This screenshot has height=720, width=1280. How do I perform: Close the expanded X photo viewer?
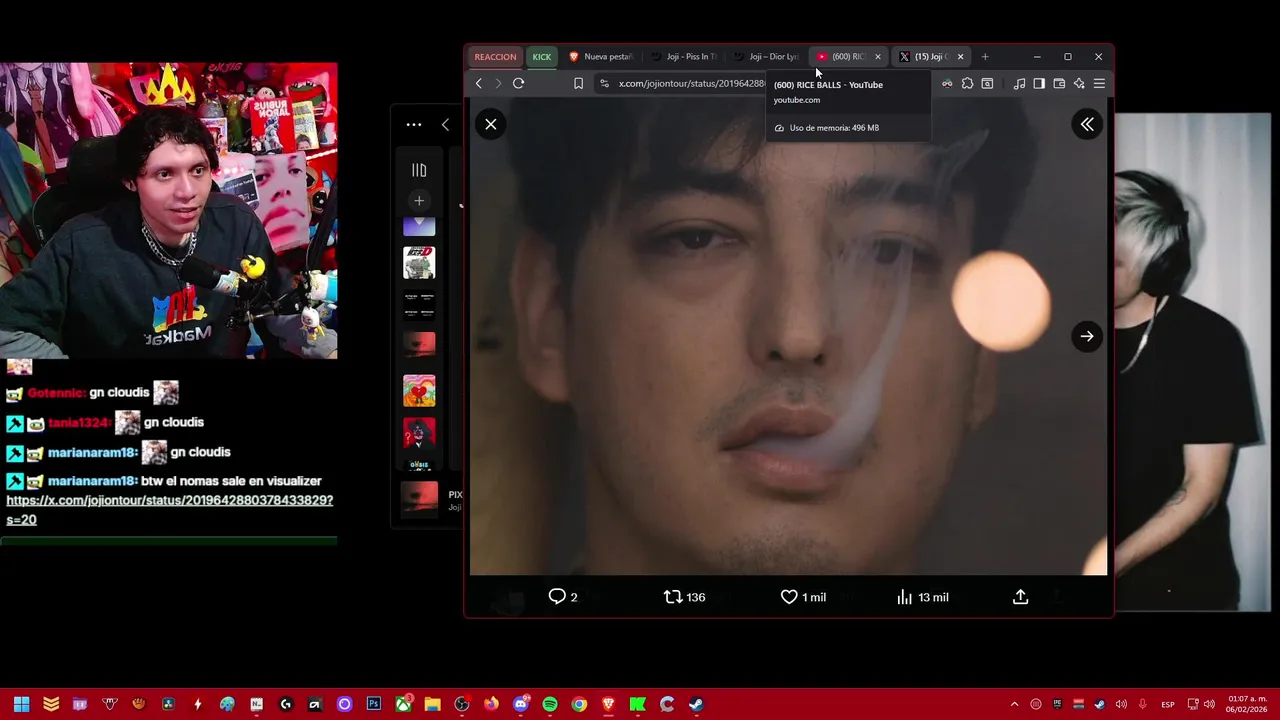point(491,124)
